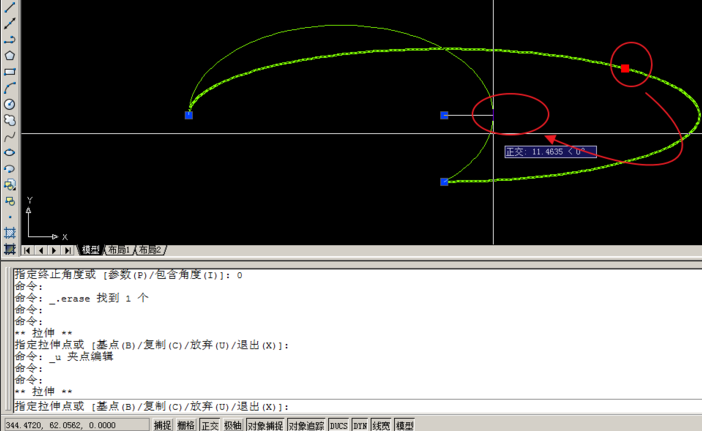Toggle 极轴 polar tracking

click(233, 425)
